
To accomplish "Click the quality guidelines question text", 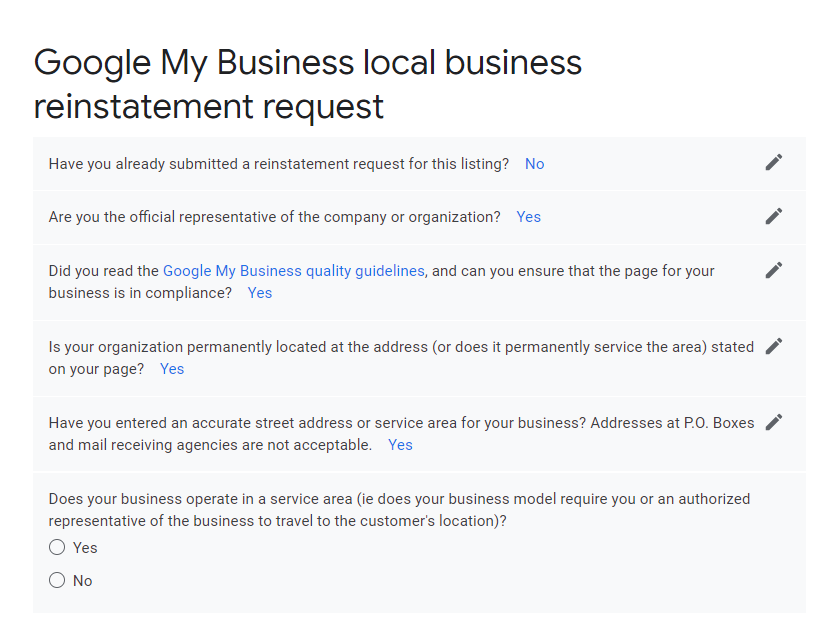I will [380, 281].
